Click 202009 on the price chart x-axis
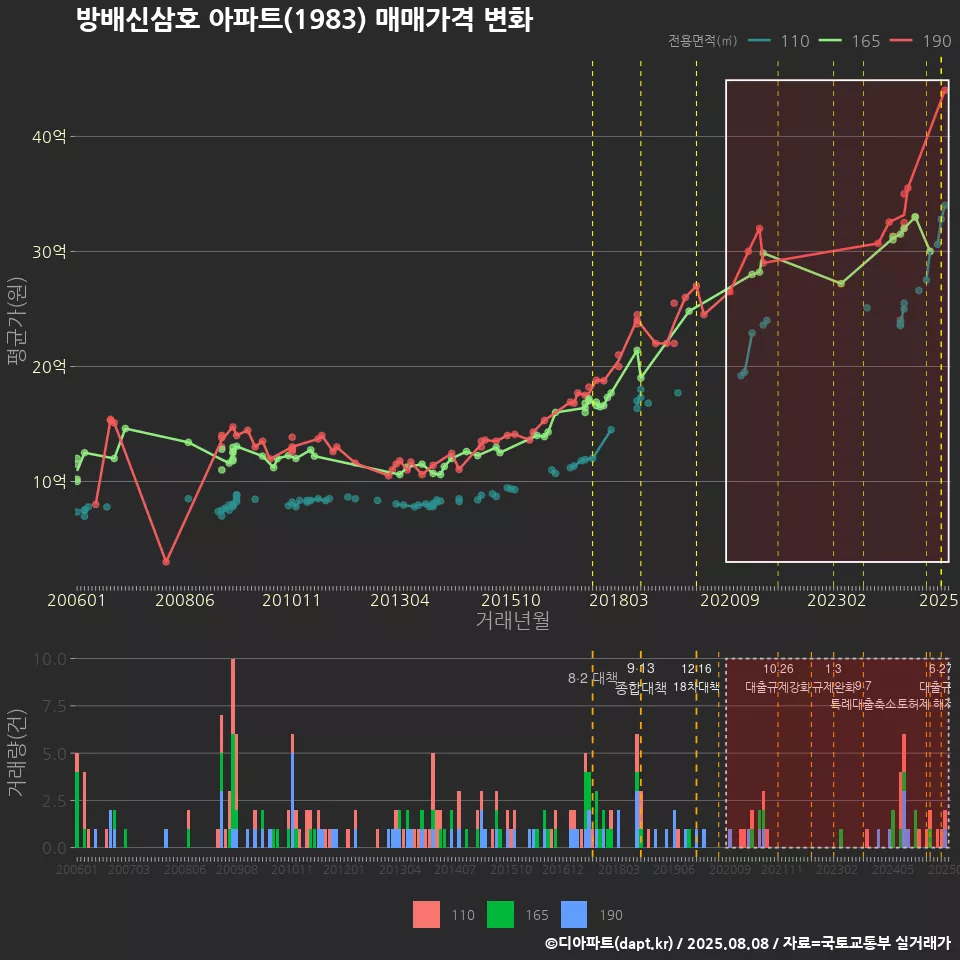This screenshot has width=960, height=960. point(730,600)
